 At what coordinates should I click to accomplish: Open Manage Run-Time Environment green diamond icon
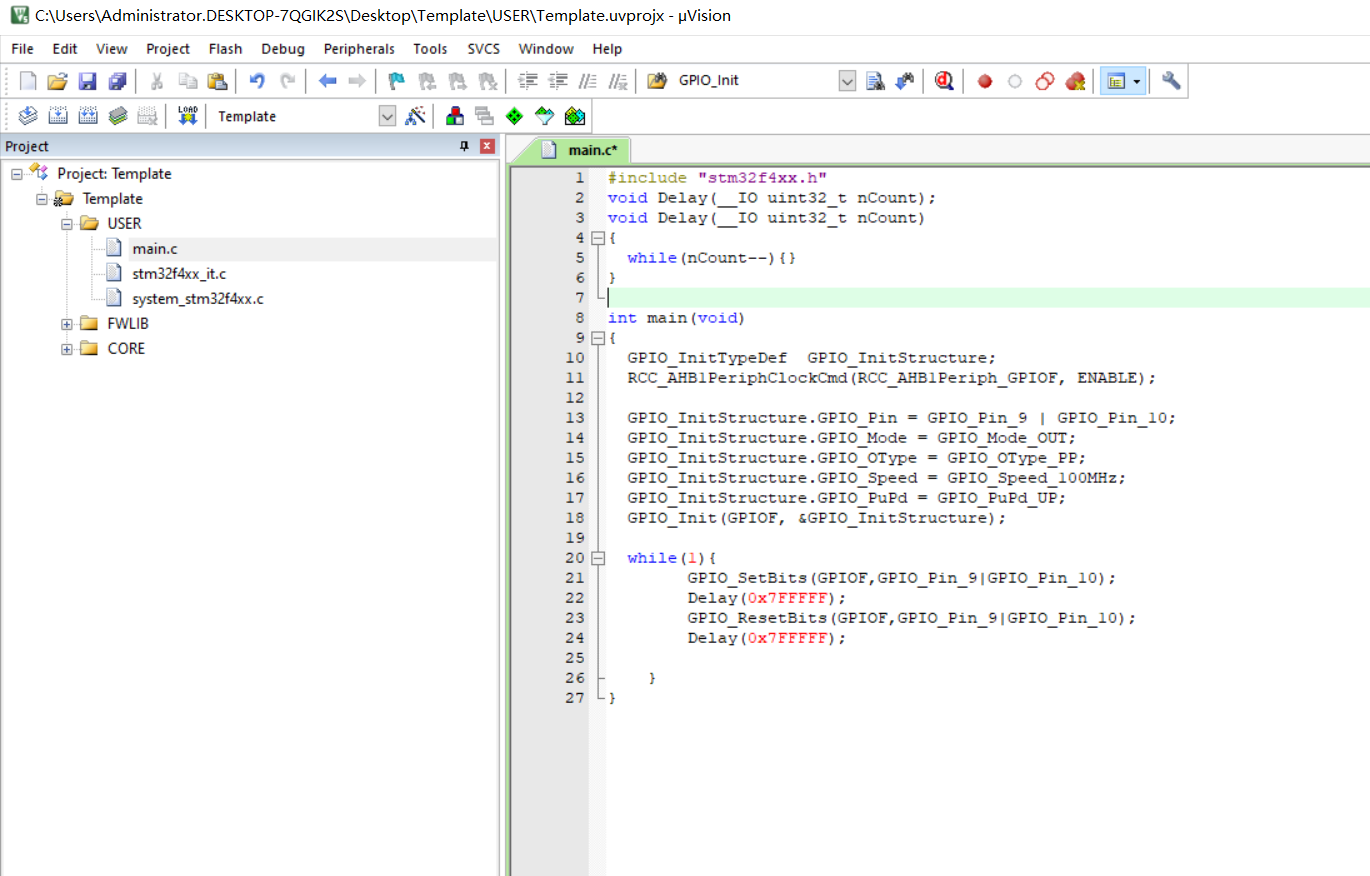[515, 116]
